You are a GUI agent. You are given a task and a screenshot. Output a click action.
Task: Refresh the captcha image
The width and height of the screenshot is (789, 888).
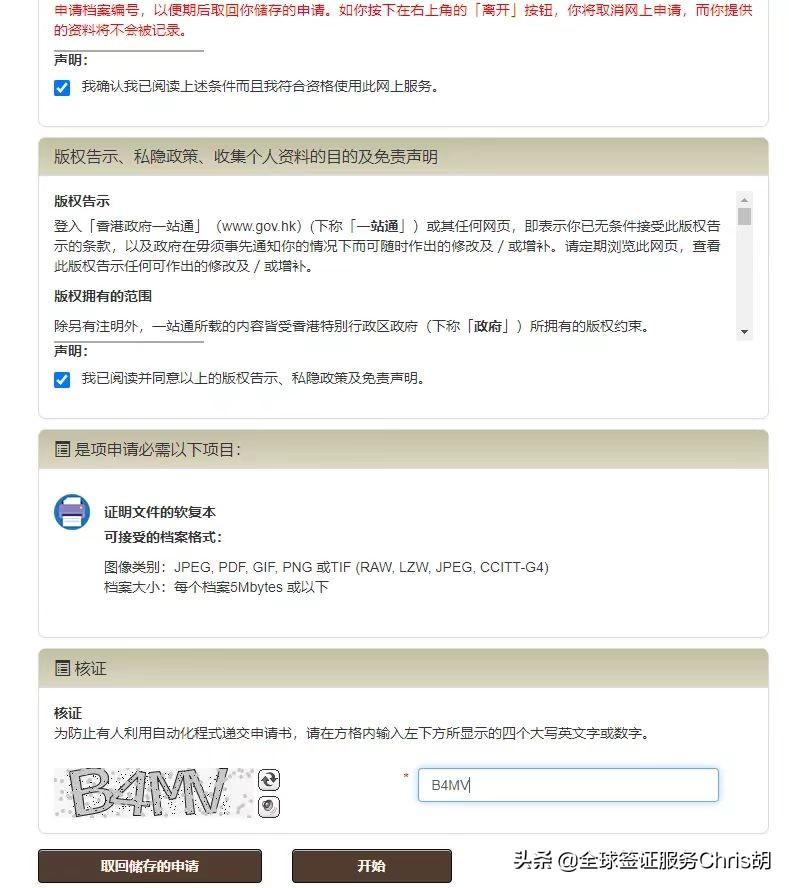tap(268, 780)
